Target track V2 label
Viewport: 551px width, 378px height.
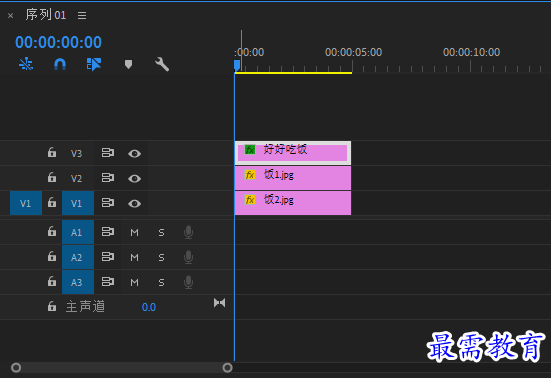[77, 178]
